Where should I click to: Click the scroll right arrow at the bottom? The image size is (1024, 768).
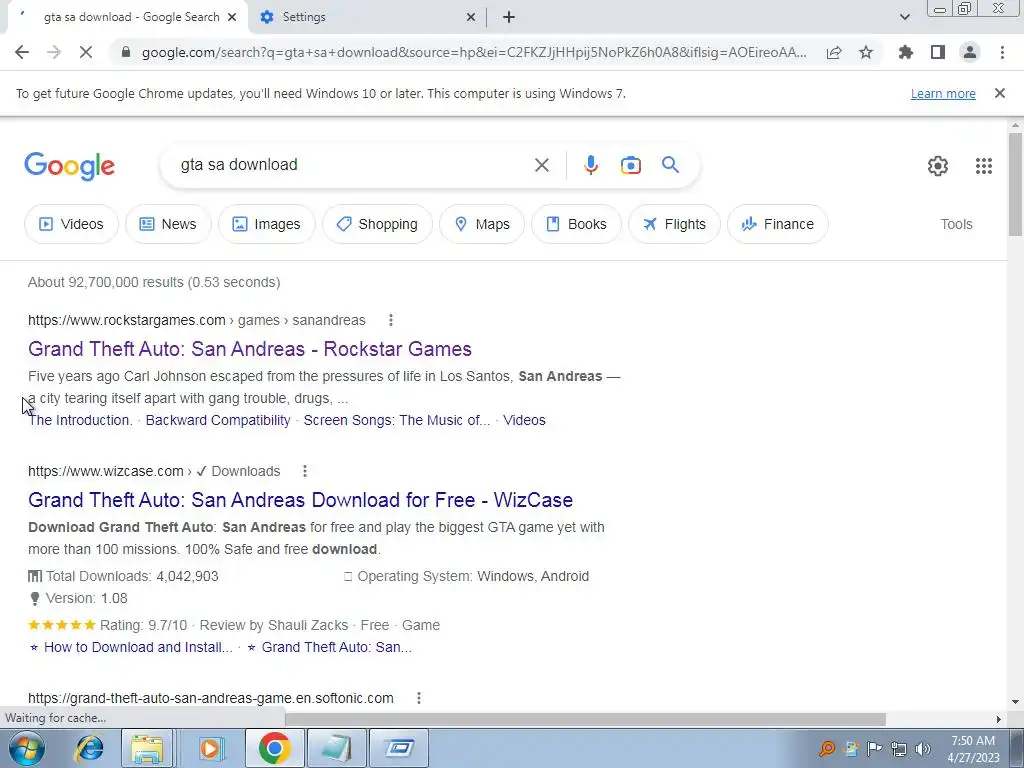(x=998, y=719)
